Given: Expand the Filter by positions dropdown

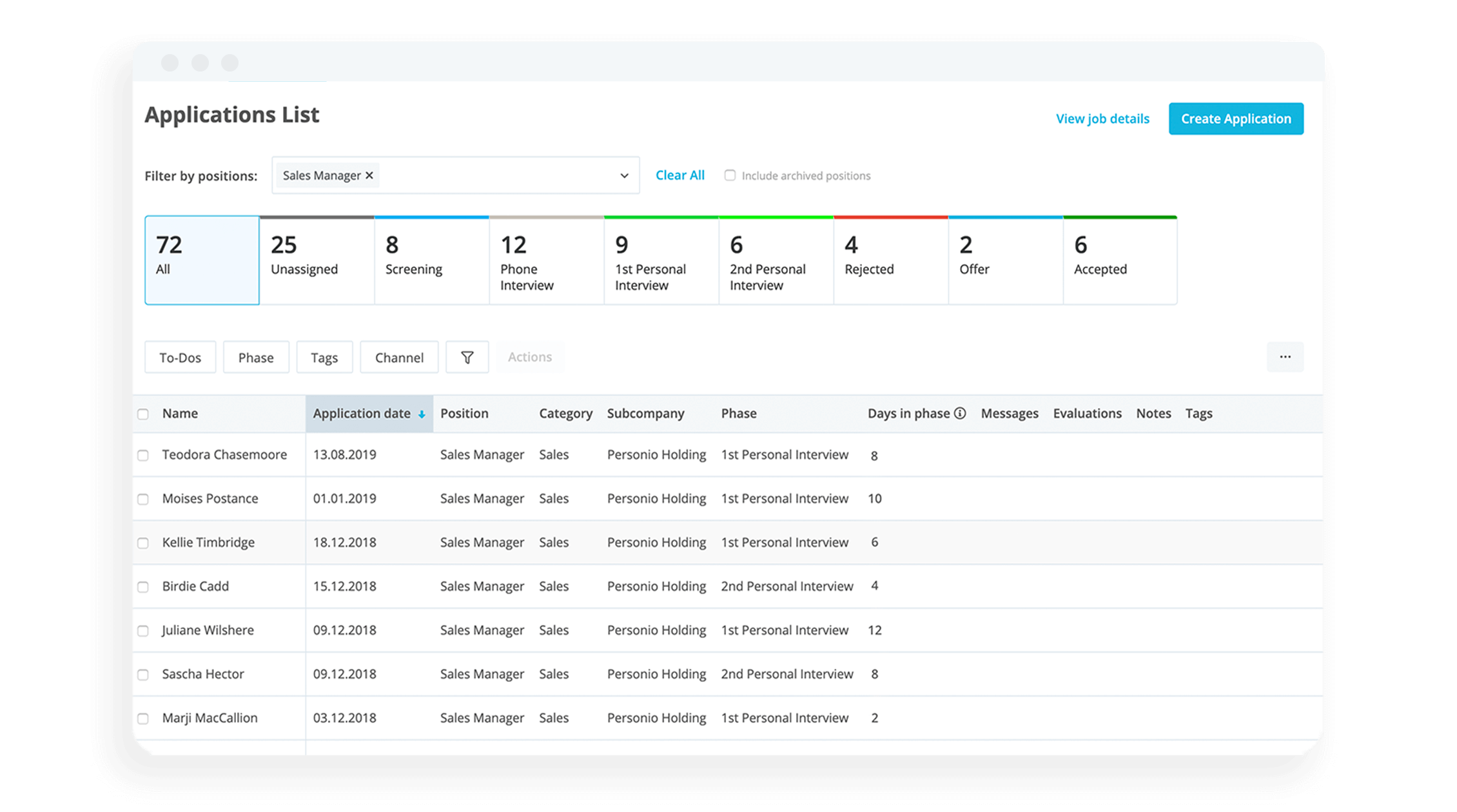Looking at the screenshot, I should point(622,175).
